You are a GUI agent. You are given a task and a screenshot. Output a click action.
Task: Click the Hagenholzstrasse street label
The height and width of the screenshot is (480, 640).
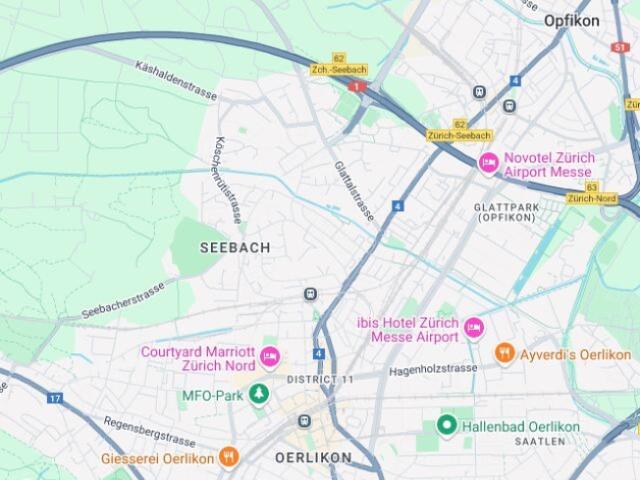(x=433, y=370)
